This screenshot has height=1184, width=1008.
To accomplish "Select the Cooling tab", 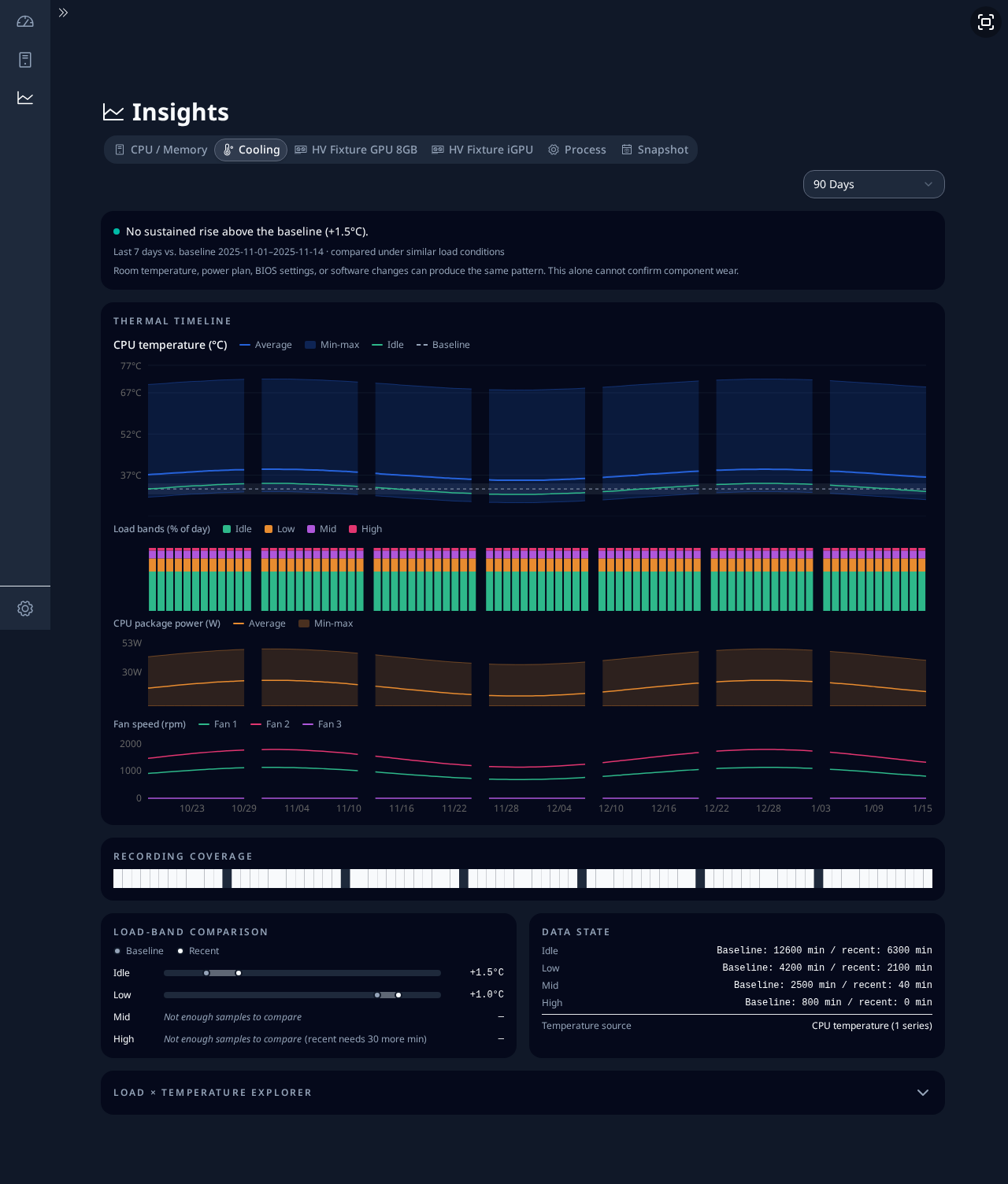I will coord(251,150).
